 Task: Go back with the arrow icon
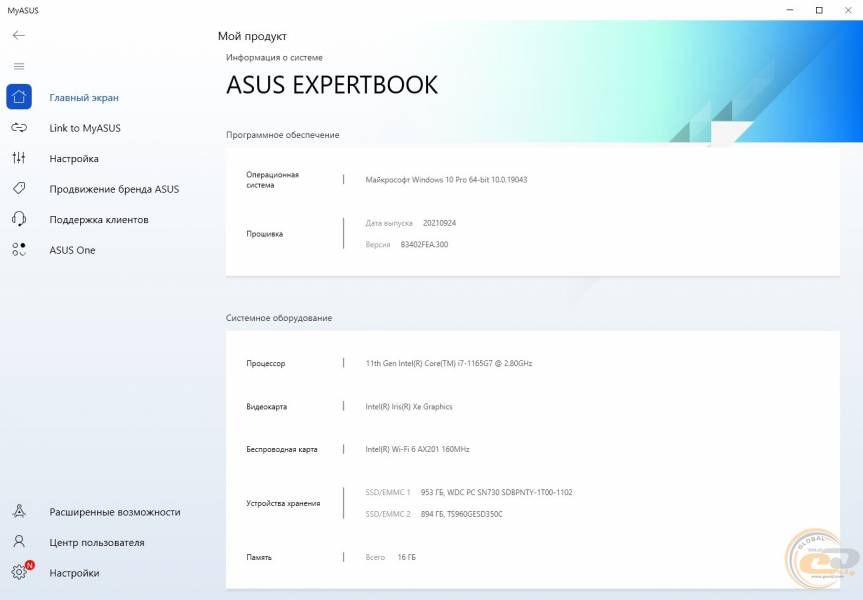19,35
